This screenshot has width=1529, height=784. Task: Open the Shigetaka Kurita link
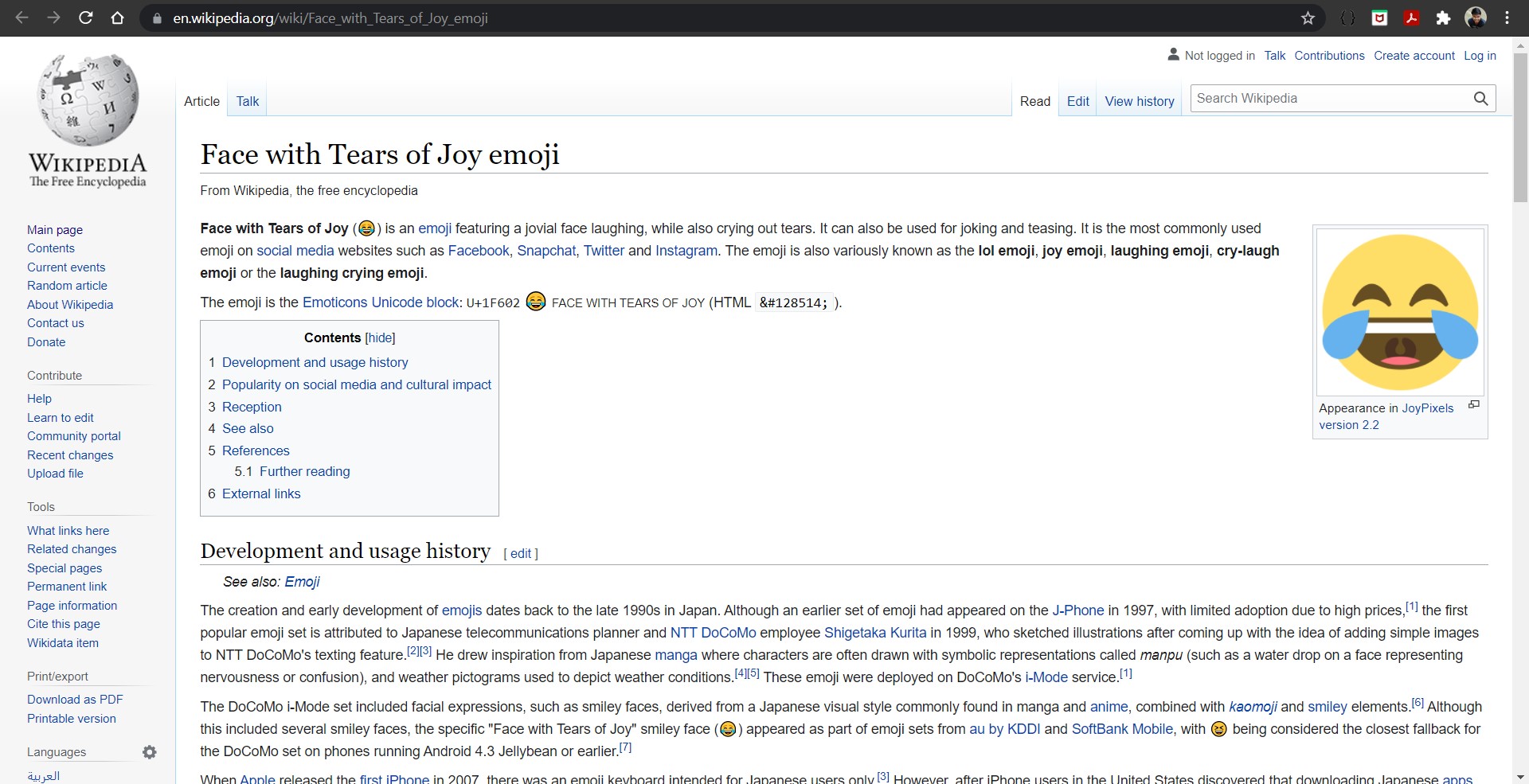tap(875, 633)
